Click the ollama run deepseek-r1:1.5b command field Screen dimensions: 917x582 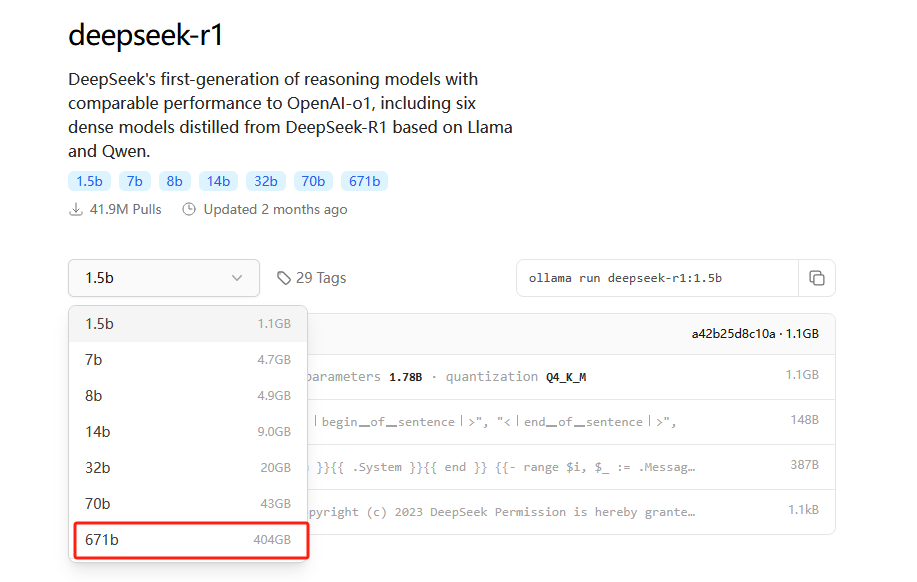tap(657, 278)
